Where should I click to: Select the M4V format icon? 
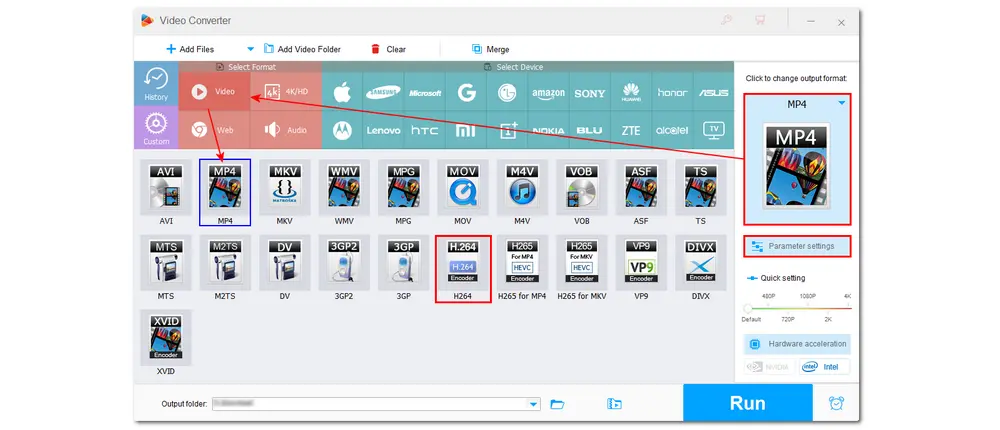point(522,187)
